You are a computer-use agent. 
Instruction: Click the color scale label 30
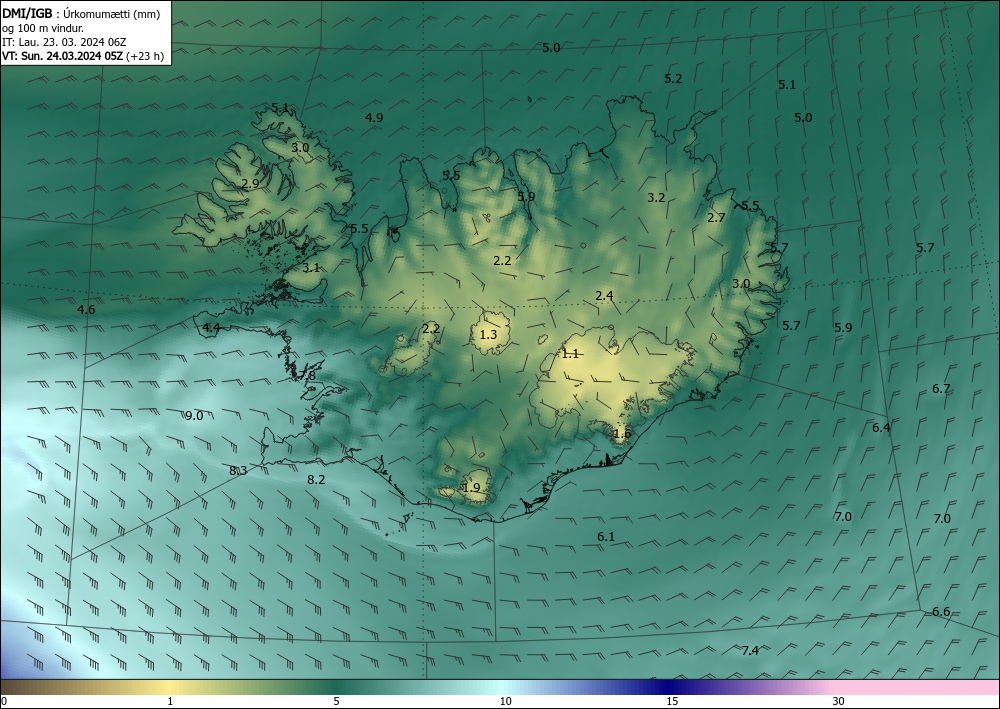tap(839, 701)
